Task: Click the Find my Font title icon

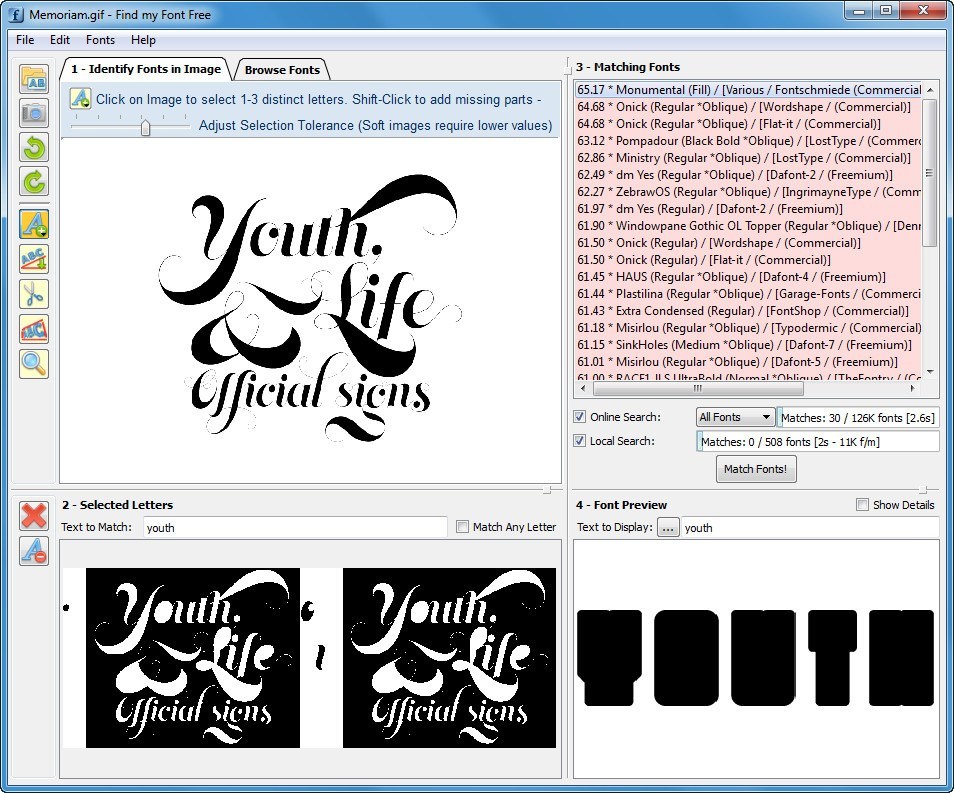Action: (x=16, y=14)
